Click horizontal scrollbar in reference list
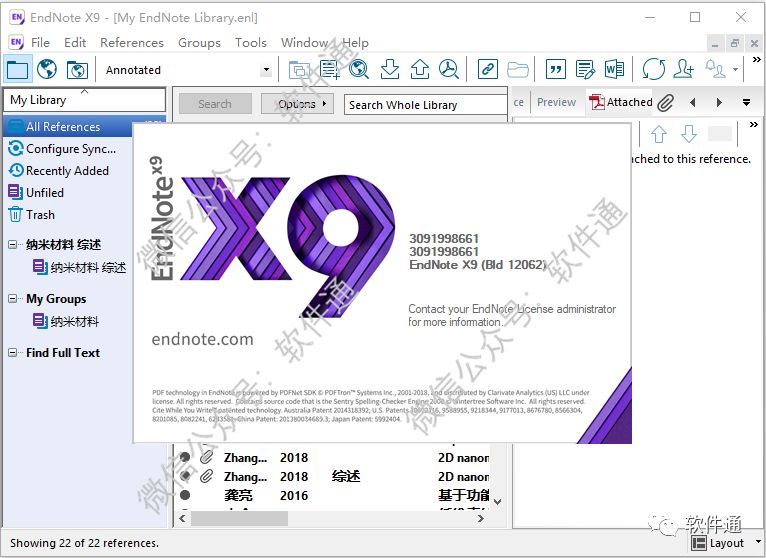766x558 pixels. click(x=239, y=518)
